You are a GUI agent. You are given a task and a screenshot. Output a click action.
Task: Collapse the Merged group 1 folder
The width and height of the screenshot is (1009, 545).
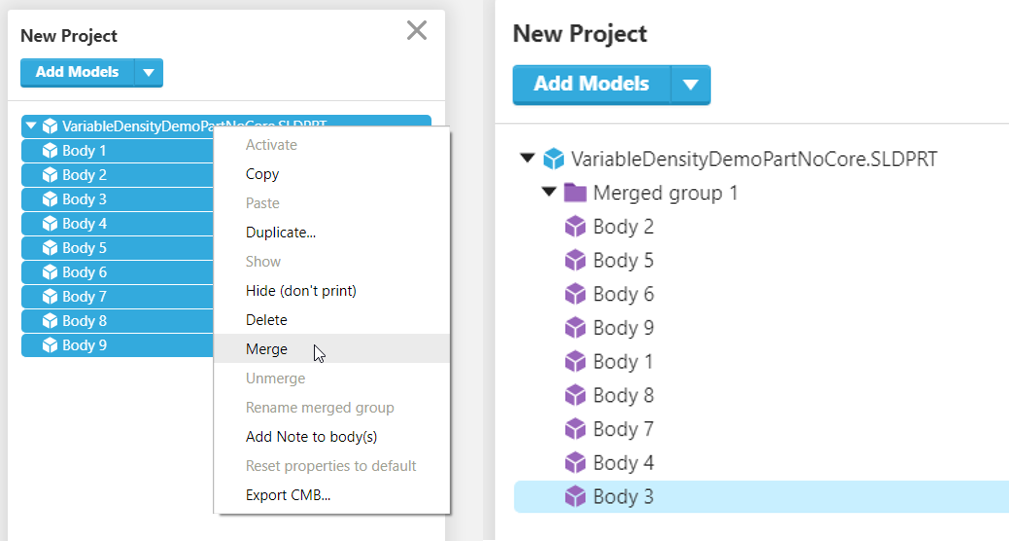(549, 192)
